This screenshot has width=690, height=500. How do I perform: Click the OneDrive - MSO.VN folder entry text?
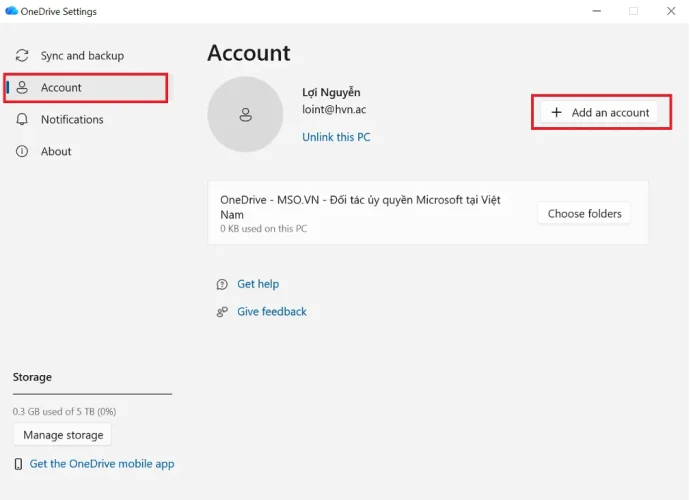(360, 207)
